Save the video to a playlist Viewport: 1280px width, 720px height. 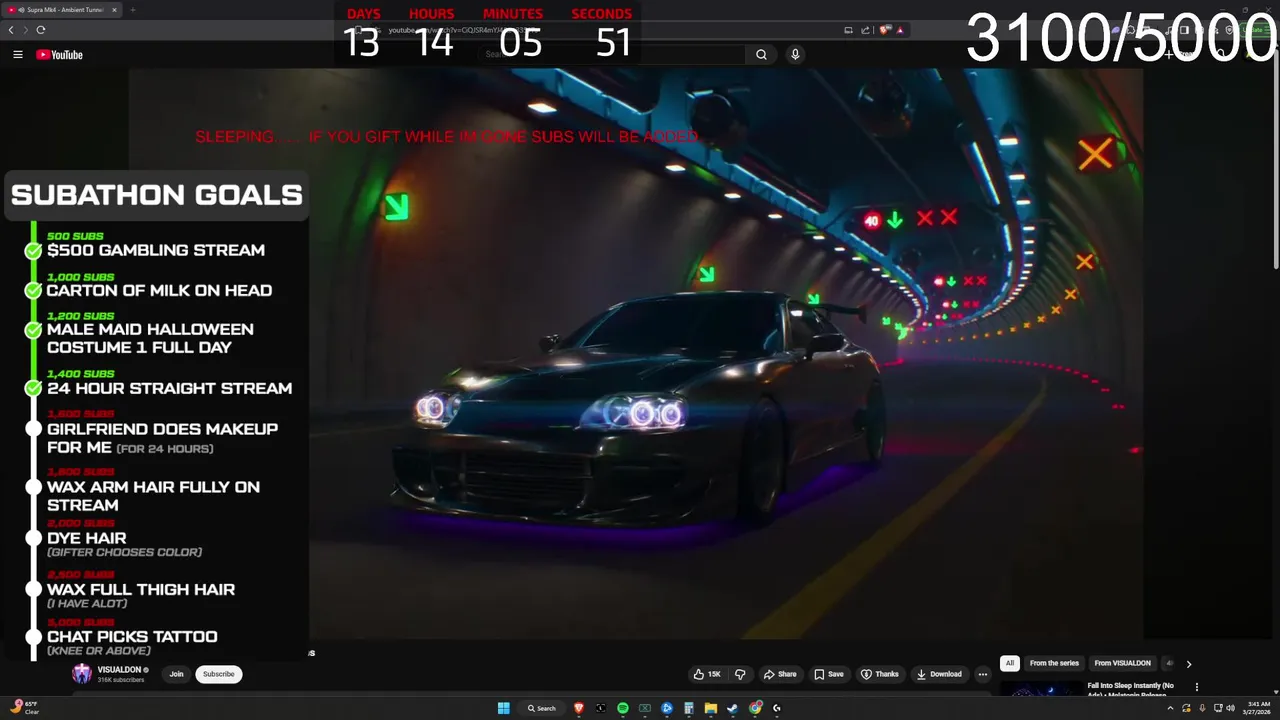pos(829,674)
